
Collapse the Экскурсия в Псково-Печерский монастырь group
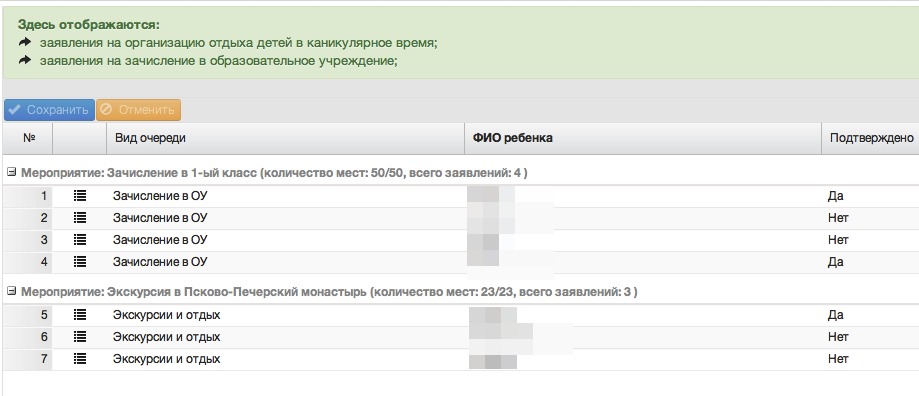[11, 291]
